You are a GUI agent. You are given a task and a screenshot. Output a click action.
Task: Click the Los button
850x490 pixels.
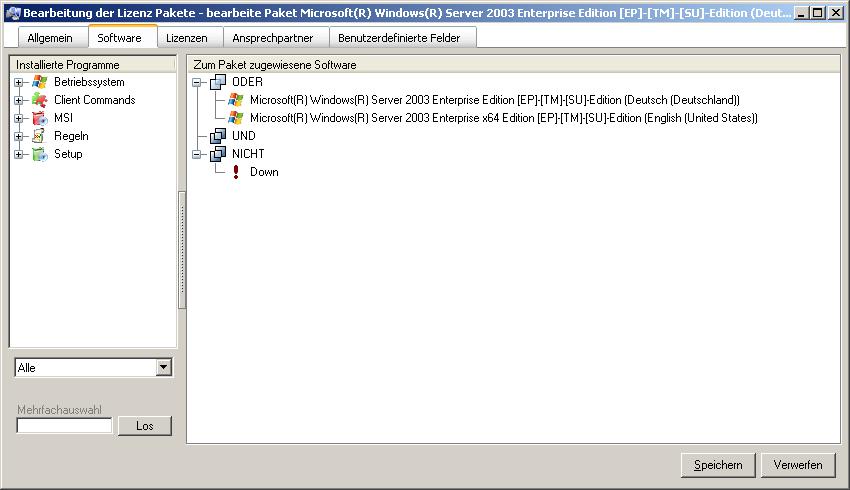[145, 426]
